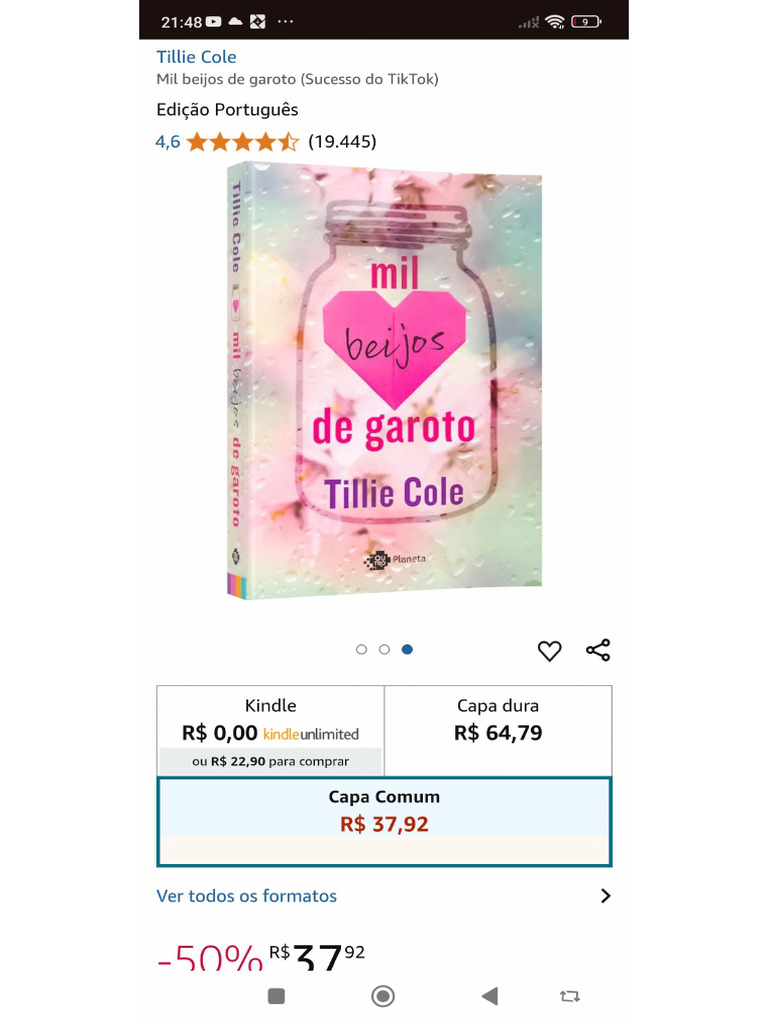The height and width of the screenshot is (1024, 768).
Task: Open the 4,6 star rating reviews
Action: point(266,142)
